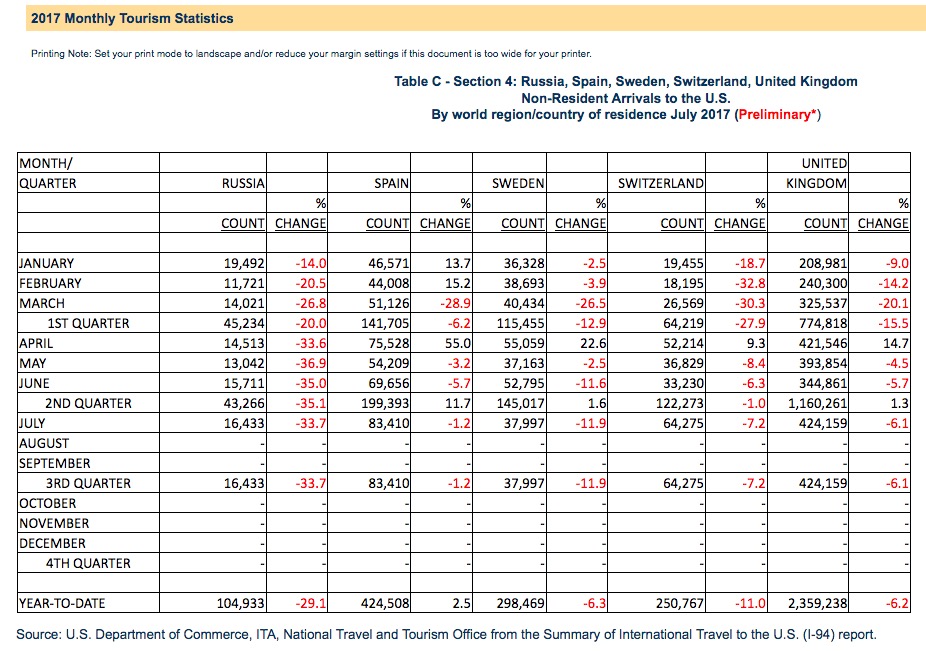The image size is (926, 651).
Task: Select United Kingdom year-to-date count 2,359,238
Action: (818, 604)
